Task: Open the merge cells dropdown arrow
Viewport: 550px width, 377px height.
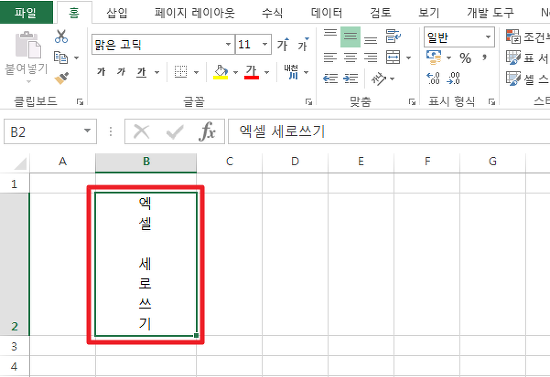Action: tap(409, 58)
